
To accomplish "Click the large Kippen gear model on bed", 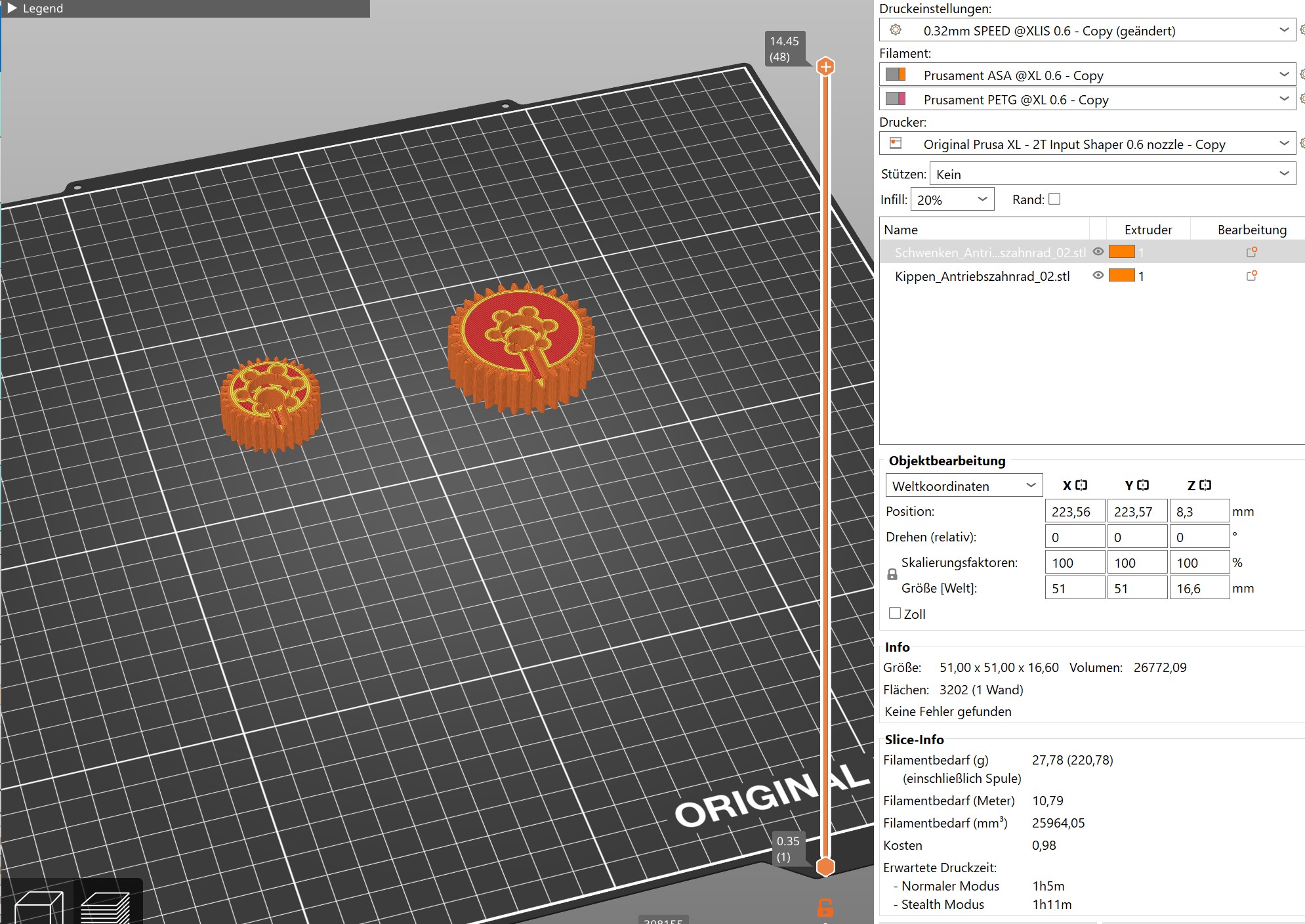I will 522,348.
